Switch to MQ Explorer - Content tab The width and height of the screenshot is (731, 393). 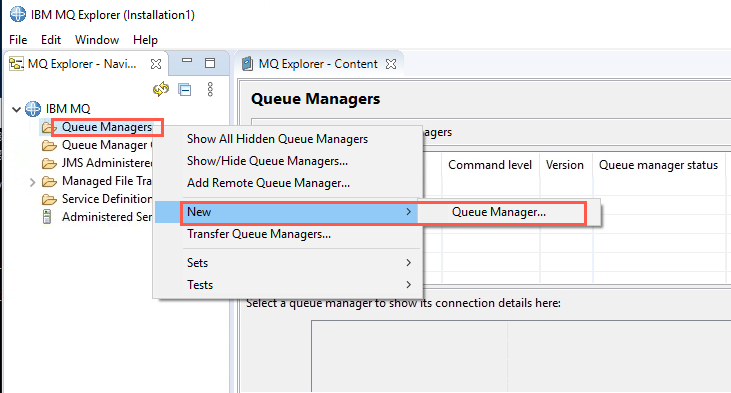(318, 64)
